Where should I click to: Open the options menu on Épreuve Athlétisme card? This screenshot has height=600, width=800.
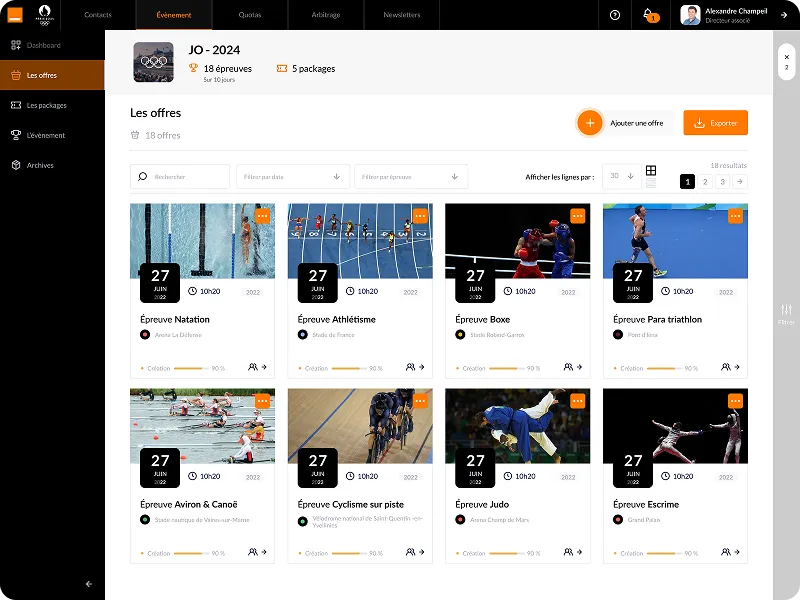[420, 216]
